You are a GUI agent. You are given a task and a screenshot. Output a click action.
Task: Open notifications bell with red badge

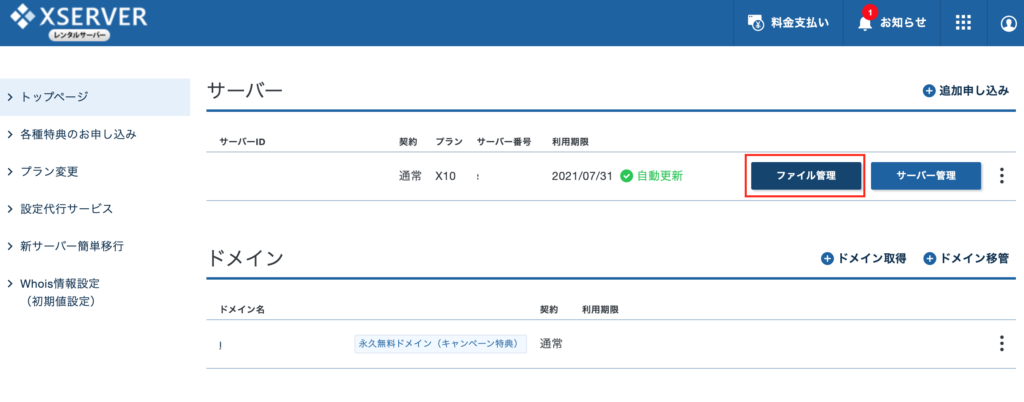[x=865, y=23]
